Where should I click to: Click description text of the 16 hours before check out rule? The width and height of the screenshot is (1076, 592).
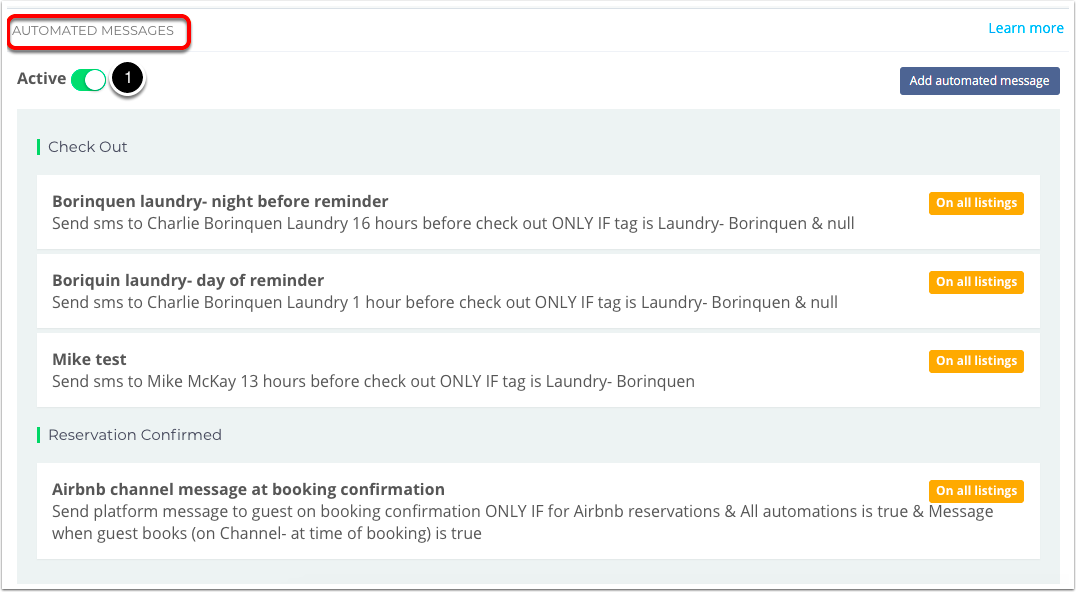pyautogui.click(x=453, y=224)
